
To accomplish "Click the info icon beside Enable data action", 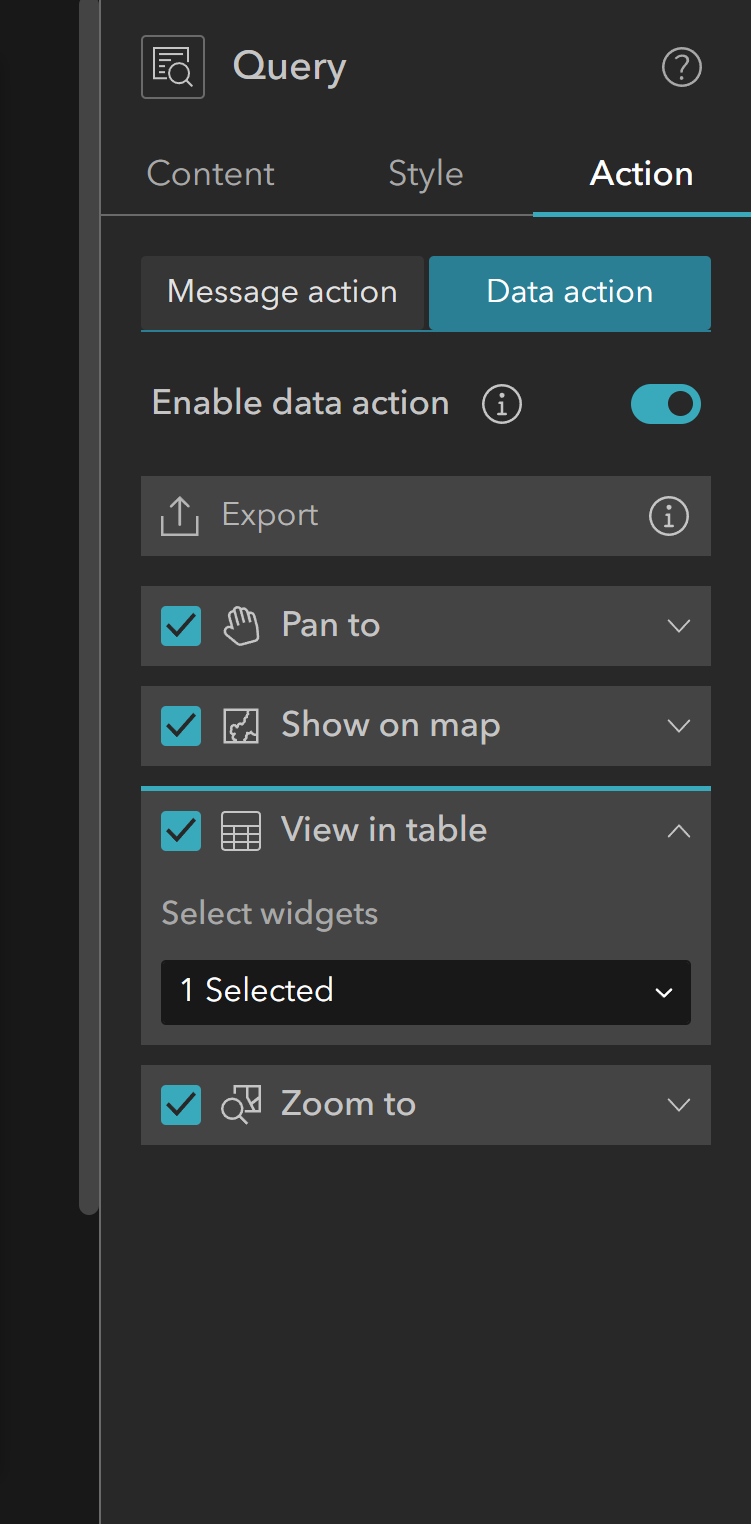I will pyautogui.click(x=501, y=404).
